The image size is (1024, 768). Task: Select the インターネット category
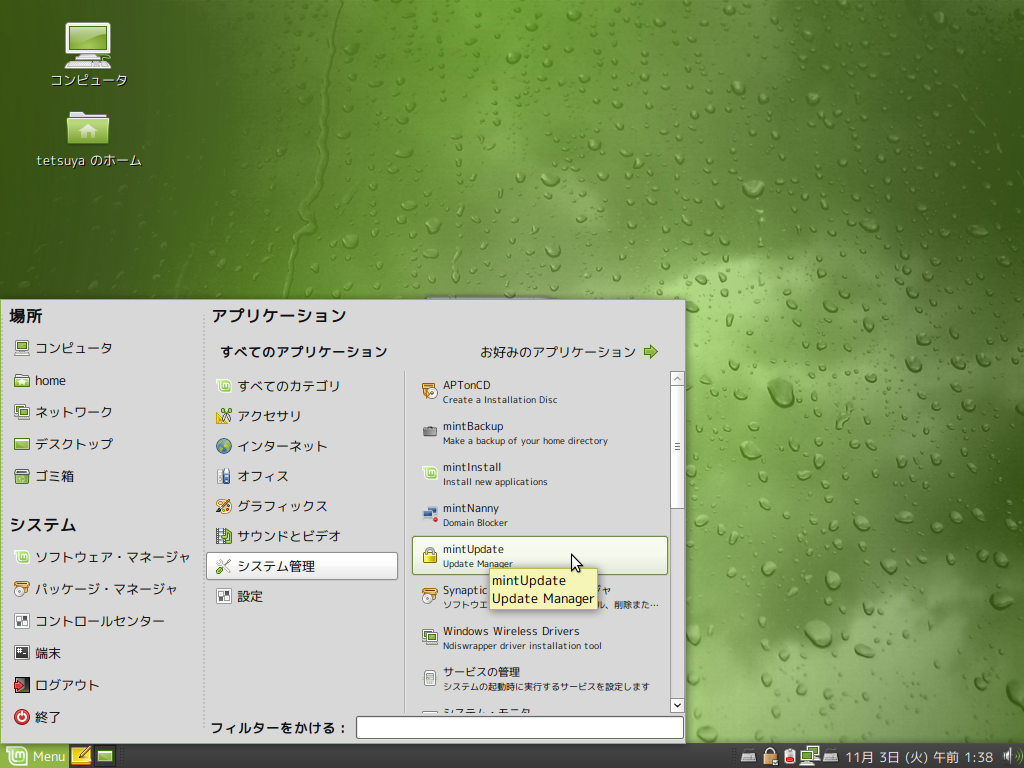[x=302, y=446]
